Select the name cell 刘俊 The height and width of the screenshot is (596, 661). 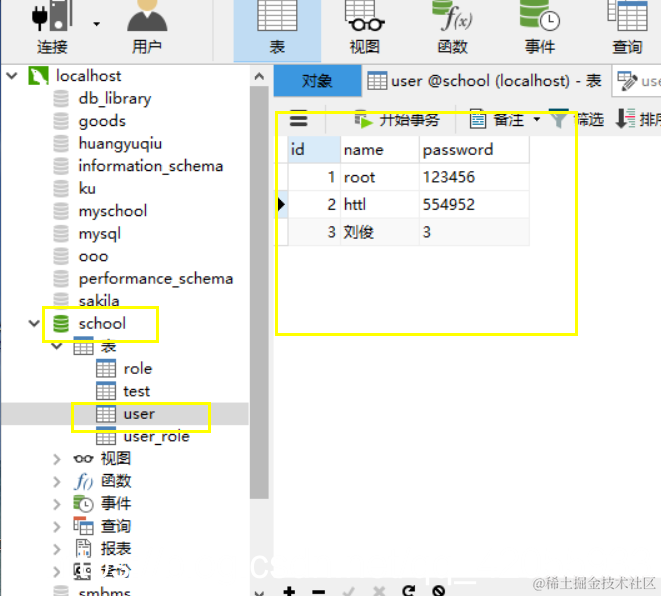[380, 232]
